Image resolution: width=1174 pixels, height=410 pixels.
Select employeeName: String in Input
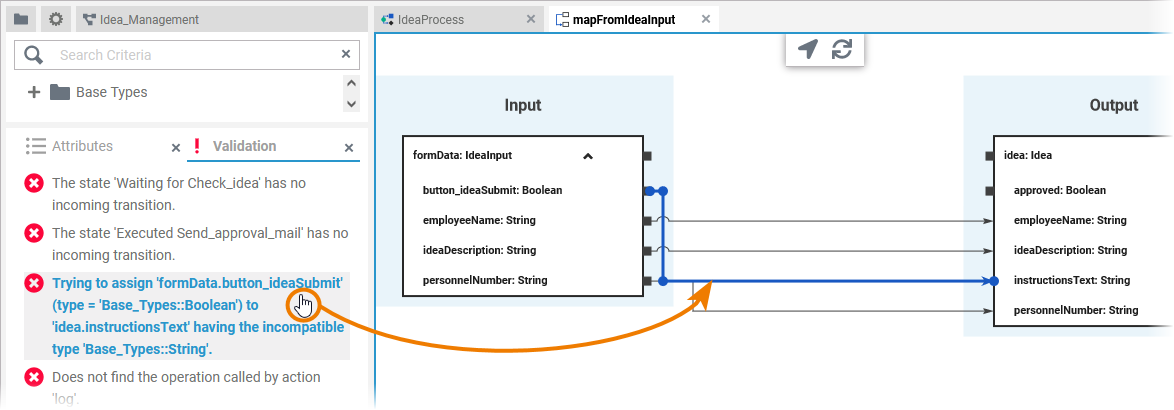point(479,220)
